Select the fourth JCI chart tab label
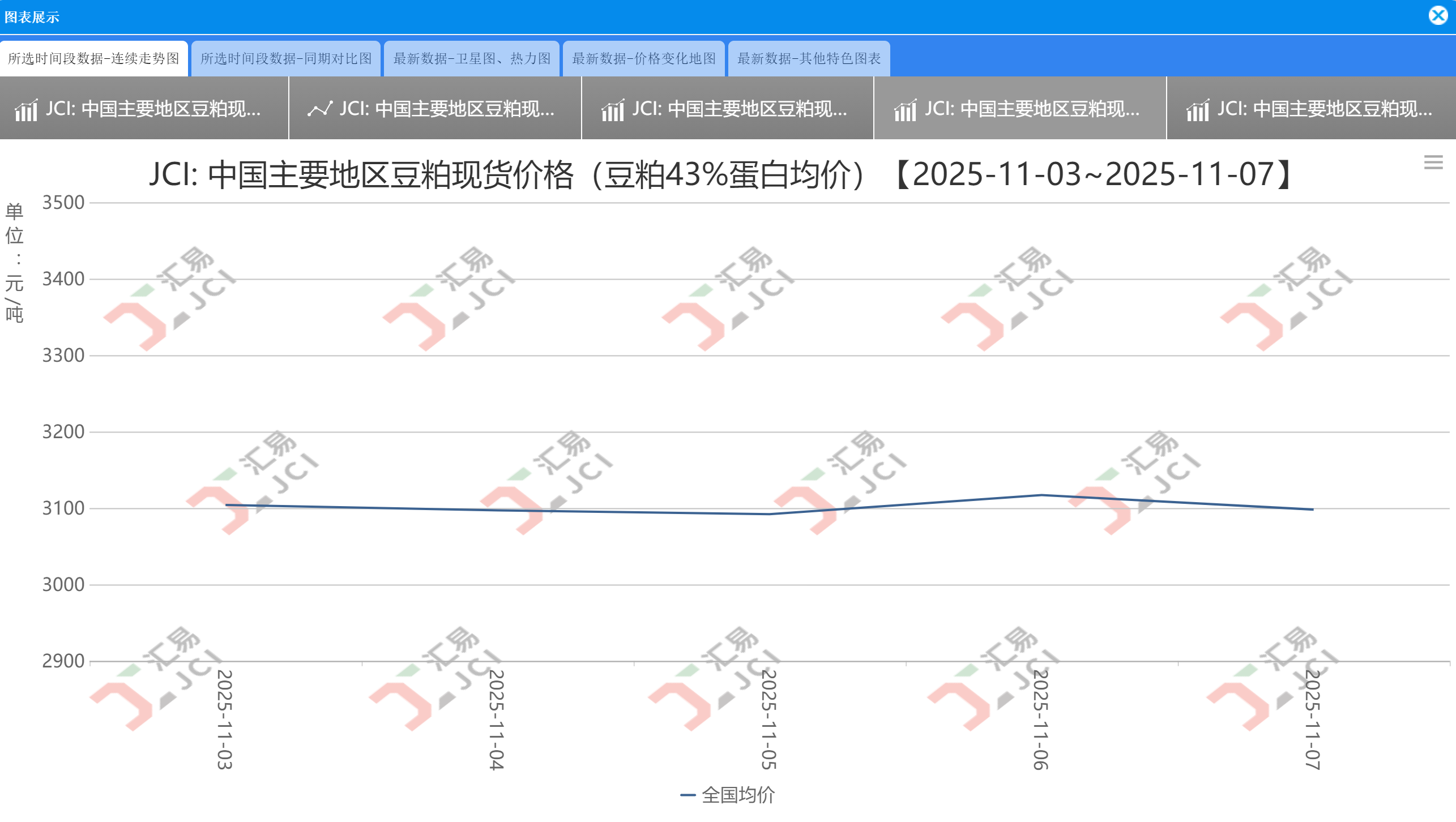The width and height of the screenshot is (1456, 822). click(1032, 109)
